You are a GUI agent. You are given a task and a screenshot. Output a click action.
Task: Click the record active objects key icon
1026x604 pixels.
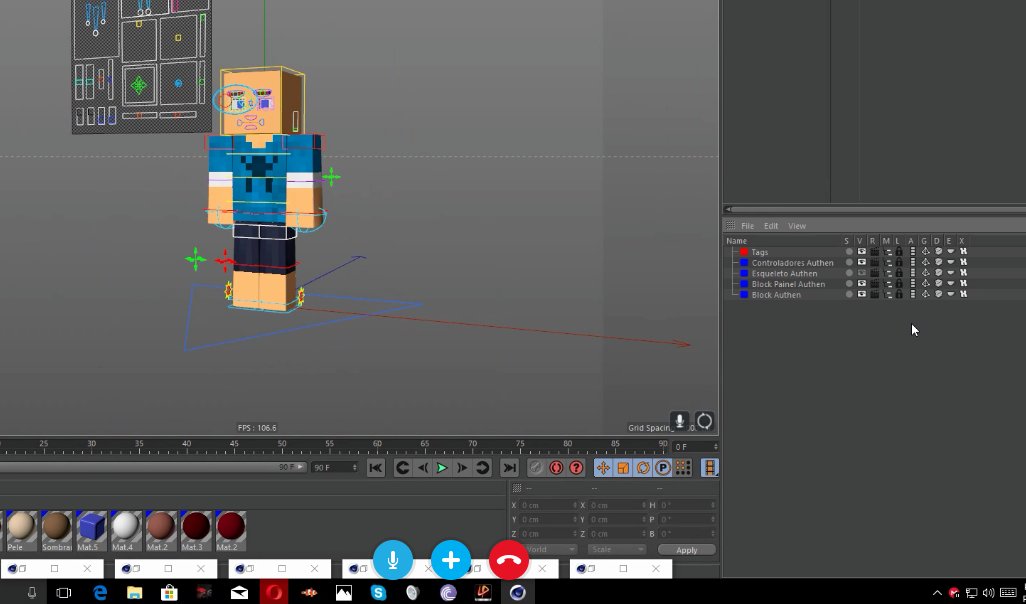point(536,467)
